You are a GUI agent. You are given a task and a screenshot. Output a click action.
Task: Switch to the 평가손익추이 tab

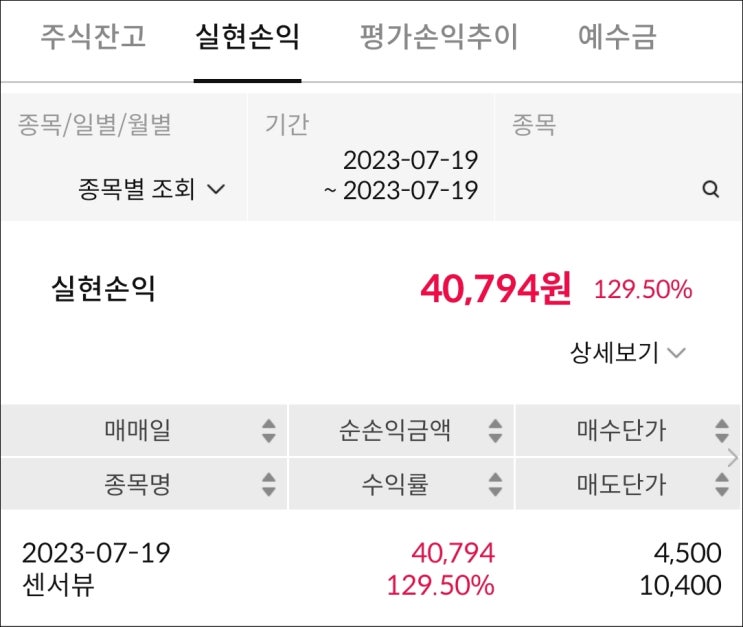point(438,37)
